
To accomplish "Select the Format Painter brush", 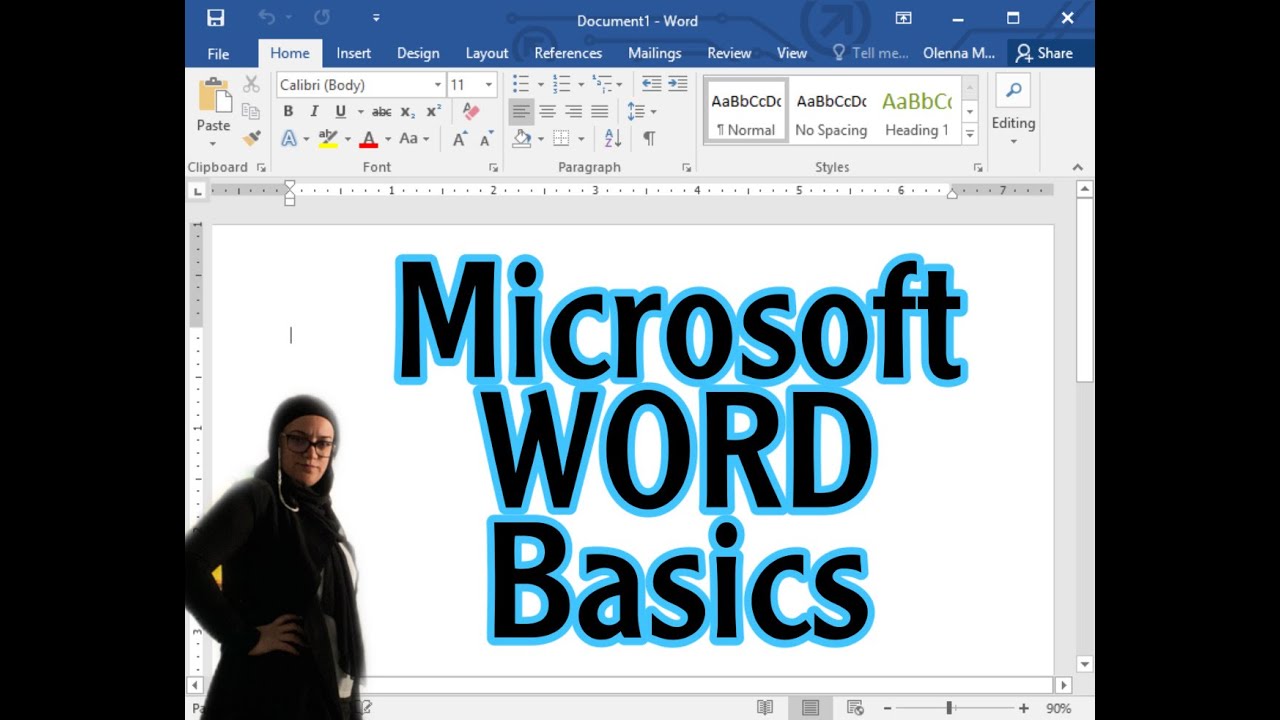I will tap(251, 138).
